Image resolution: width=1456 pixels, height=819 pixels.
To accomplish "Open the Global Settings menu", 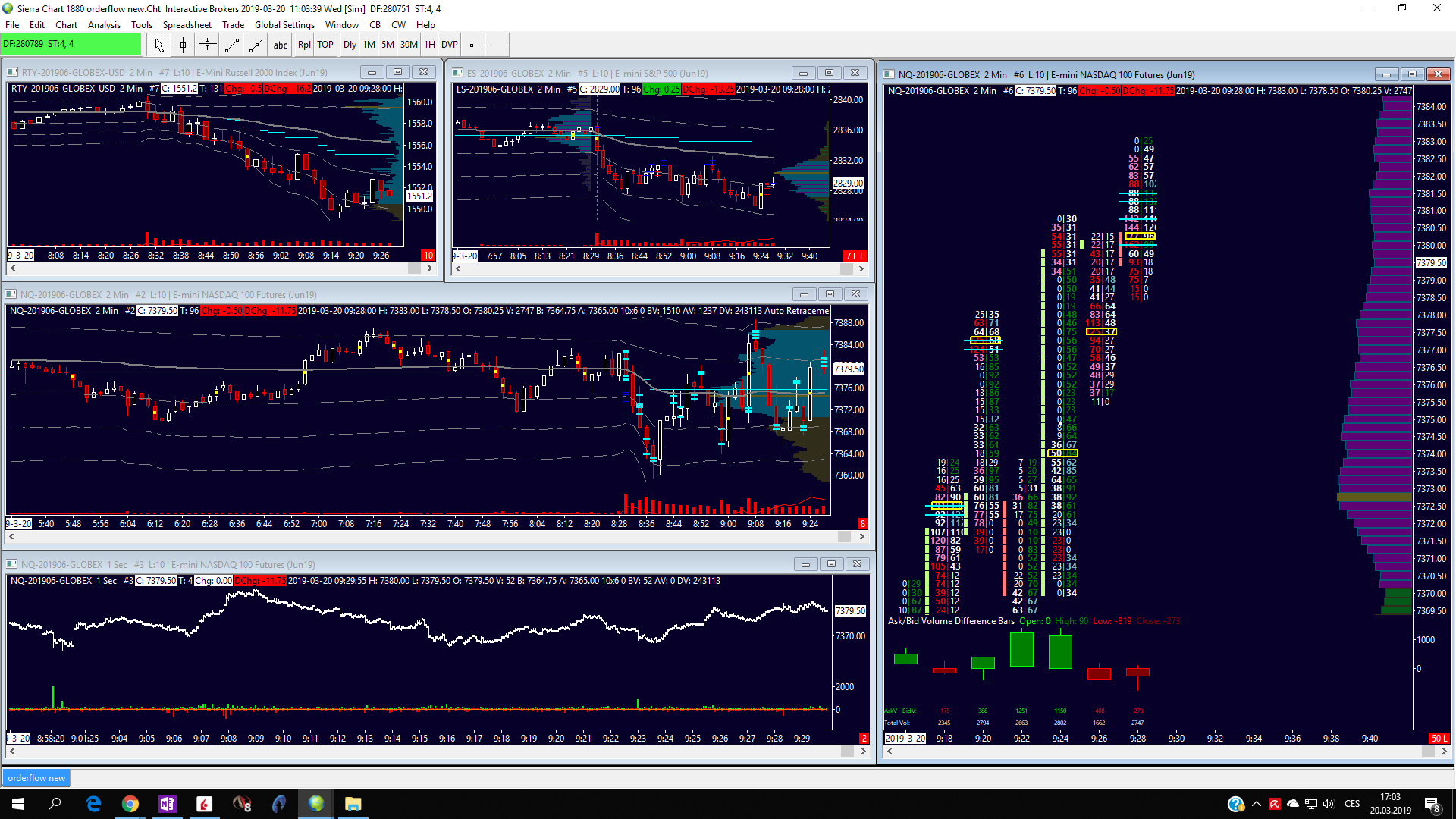I will pyautogui.click(x=284, y=25).
